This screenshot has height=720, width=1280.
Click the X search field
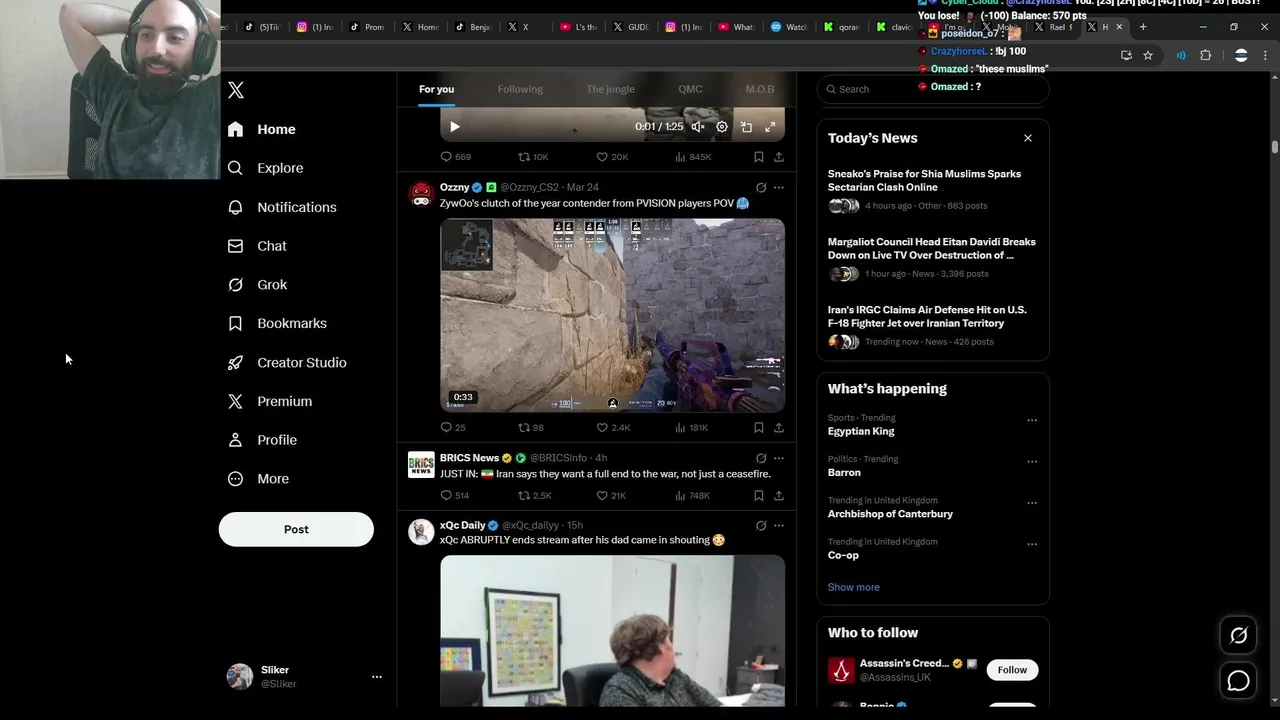pyautogui.click(x=933, y=89)
